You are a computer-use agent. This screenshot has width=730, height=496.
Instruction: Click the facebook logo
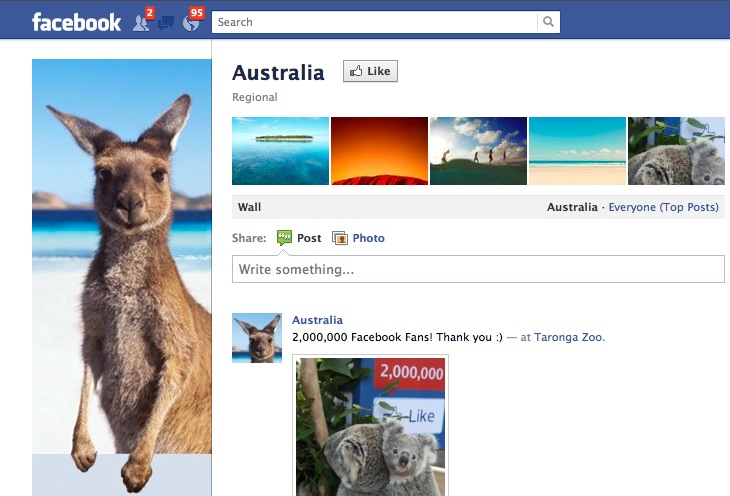pyautogui.click(x=76, y=22)
